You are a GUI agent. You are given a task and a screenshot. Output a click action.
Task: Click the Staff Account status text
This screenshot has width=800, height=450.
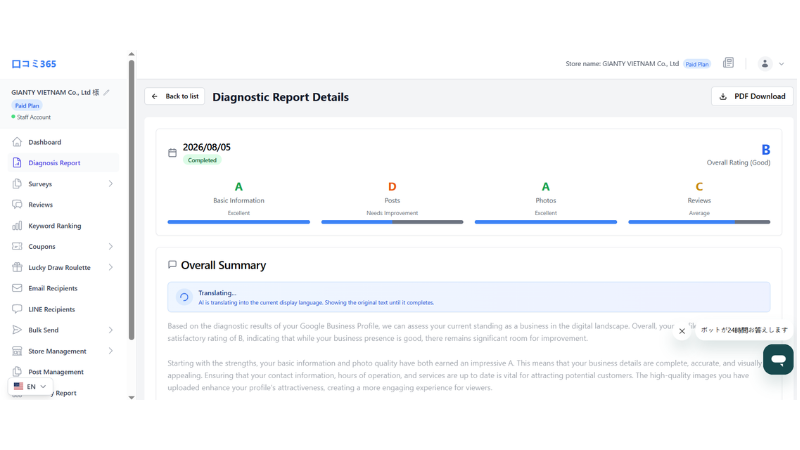[x=34, y=117]
